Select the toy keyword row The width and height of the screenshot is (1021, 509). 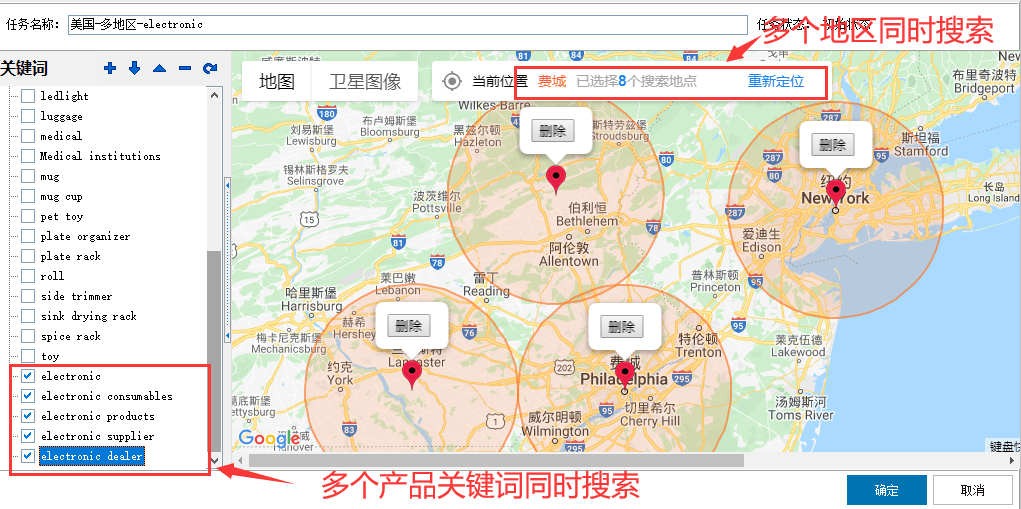(x=49, y=356)
